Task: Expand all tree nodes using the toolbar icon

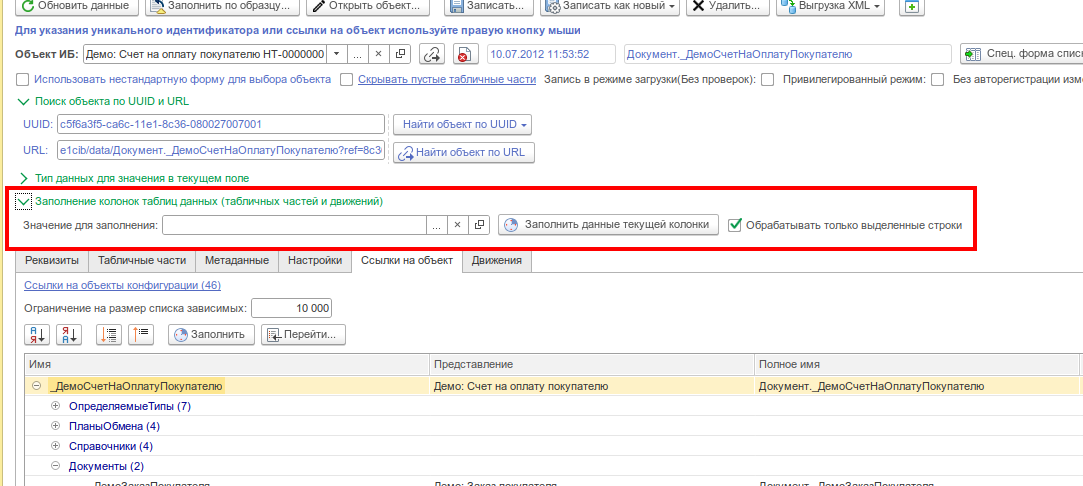Action: [x=109, y=335]
